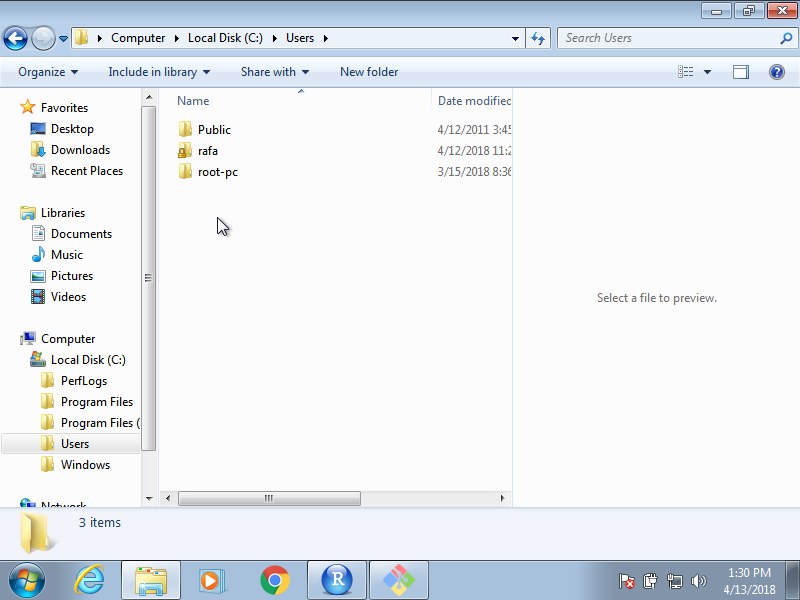Click navigation pane scroll down arrow
This screenshot has height=600, width=800.
click(x=148, y=498)
